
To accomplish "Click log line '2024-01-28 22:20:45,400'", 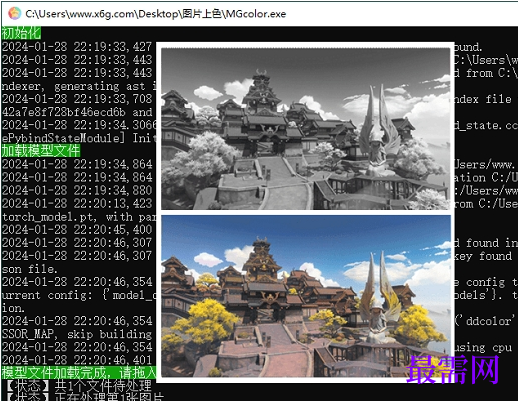I will click(77, 229).
